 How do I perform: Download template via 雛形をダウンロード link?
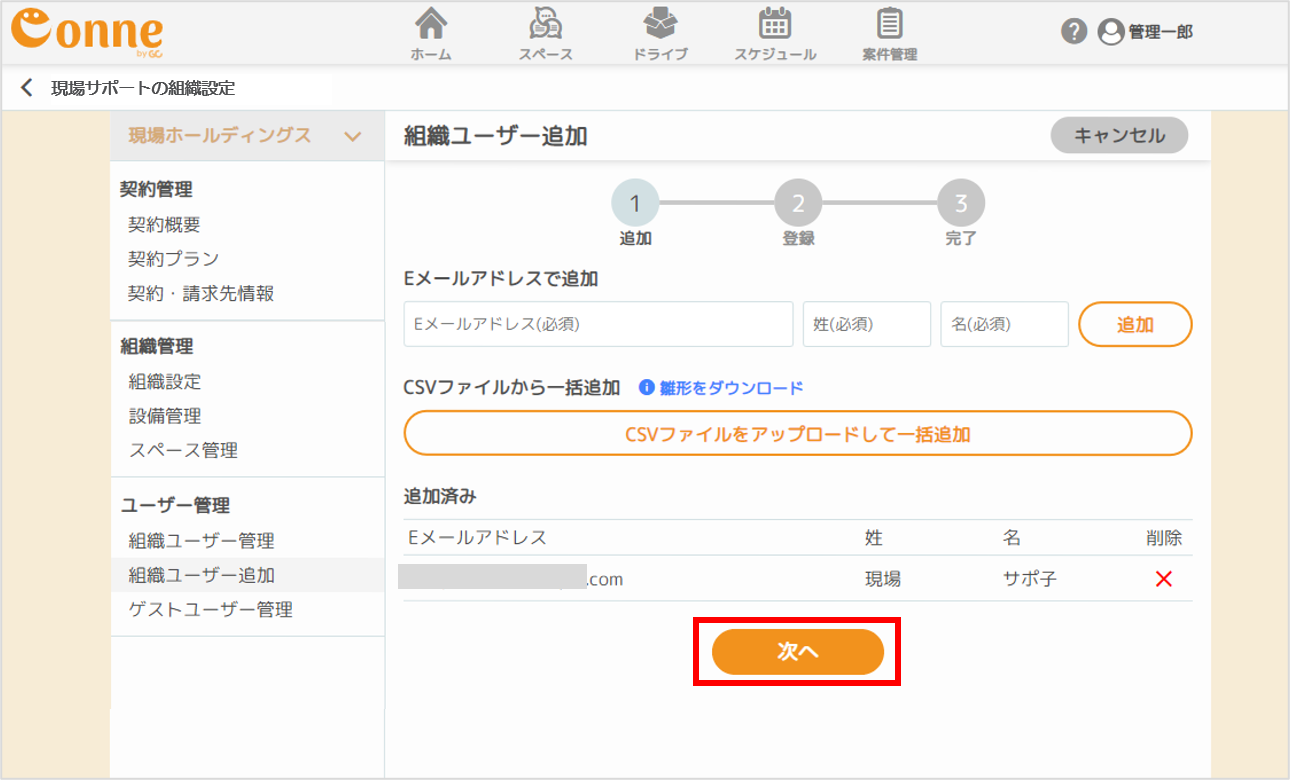(731, 388)
